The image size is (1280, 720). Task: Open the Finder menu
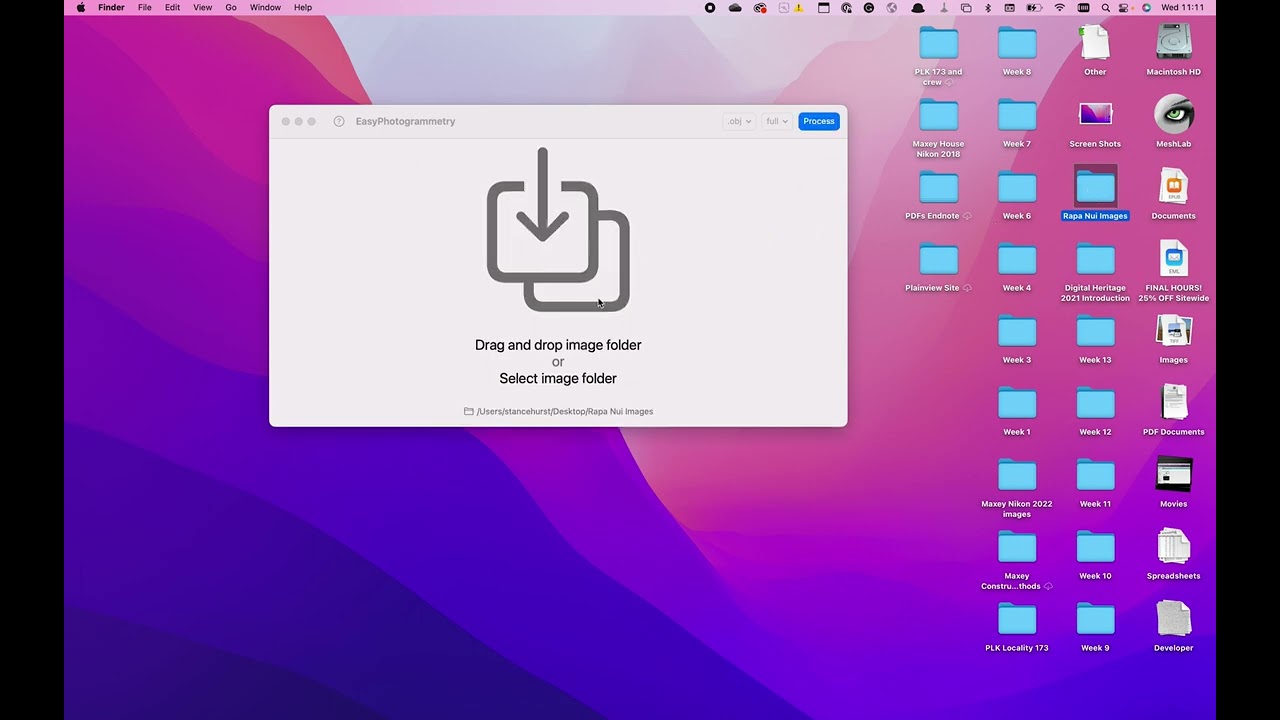pyautogui.click(x=111, y=7)
